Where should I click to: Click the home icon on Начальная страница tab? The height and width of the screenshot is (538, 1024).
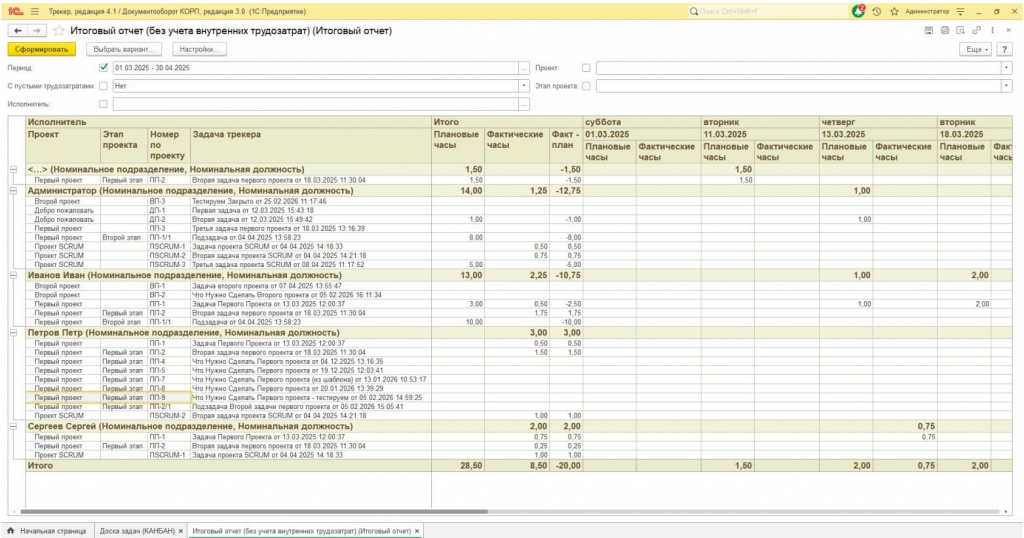tap(10, 531)
